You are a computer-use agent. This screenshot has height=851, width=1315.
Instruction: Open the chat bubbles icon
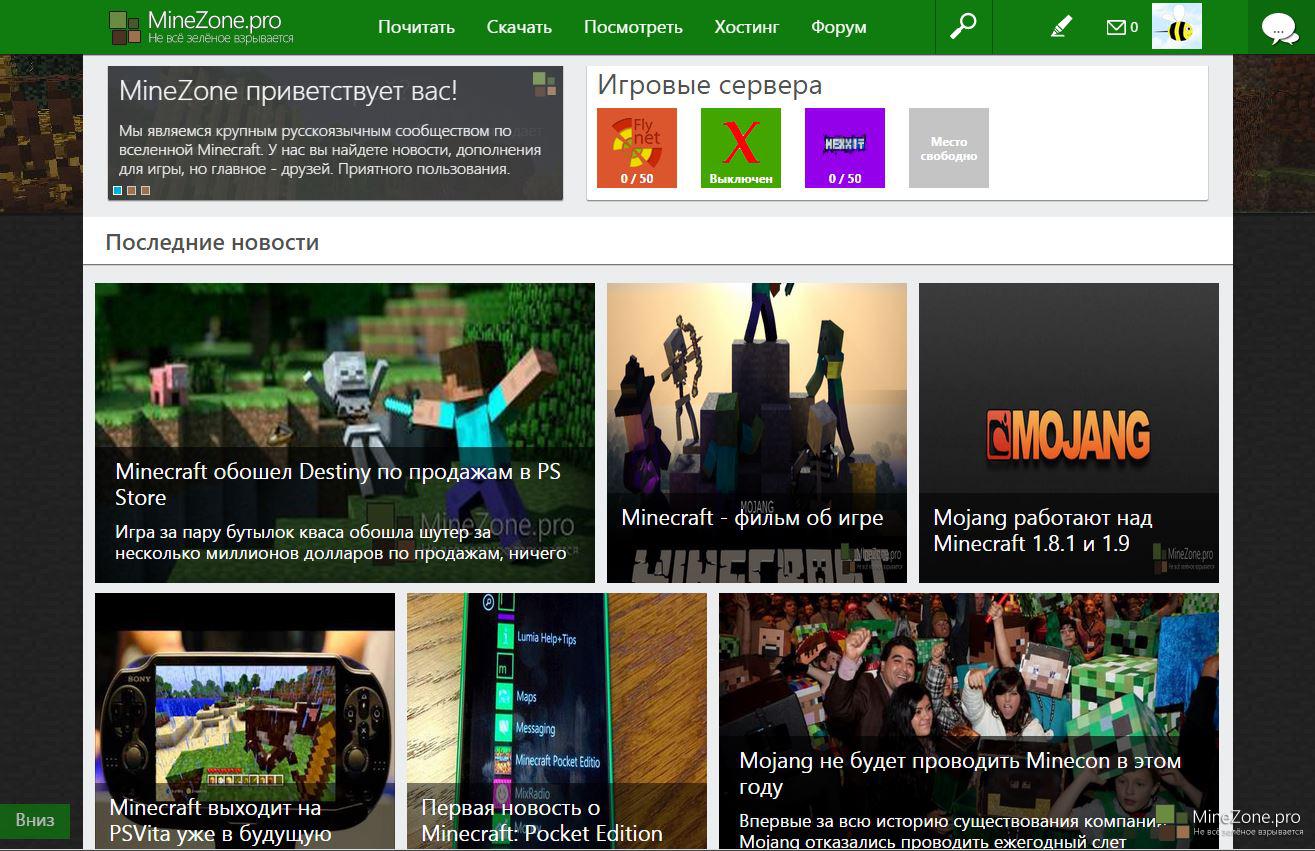point(1280,28)
